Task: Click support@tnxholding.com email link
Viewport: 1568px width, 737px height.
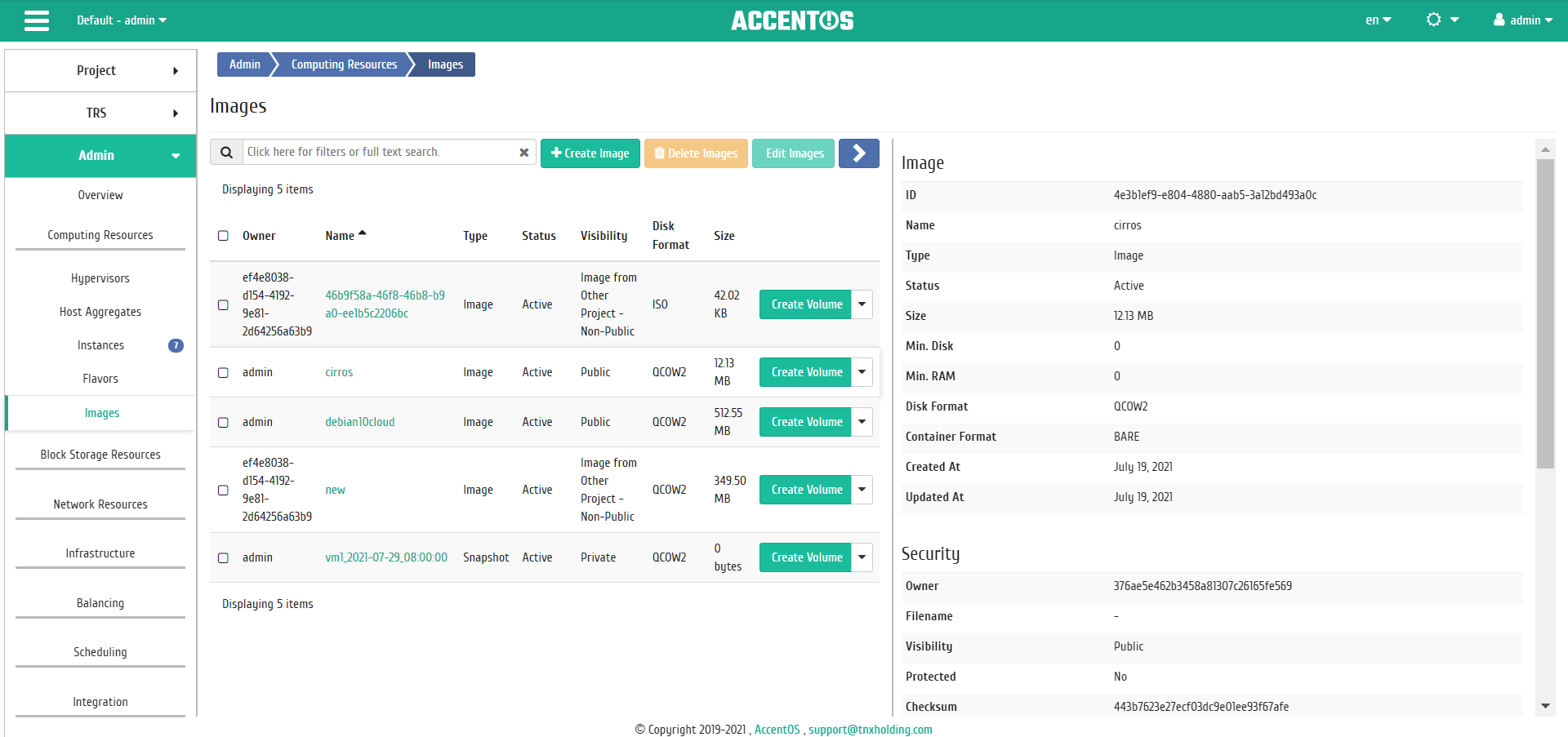Action: tap(871, 730)
